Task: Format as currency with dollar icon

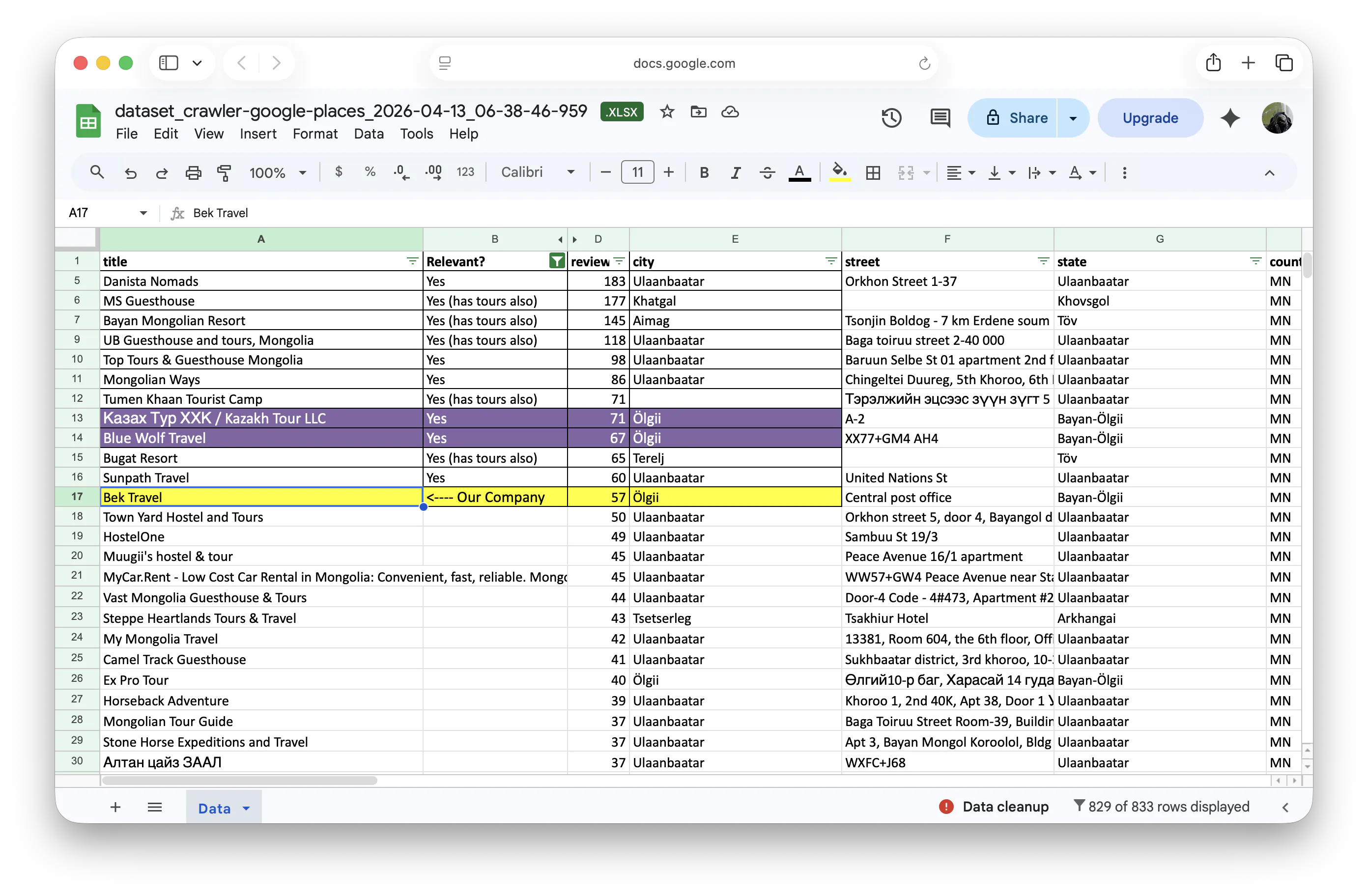Action: point(339,172)
